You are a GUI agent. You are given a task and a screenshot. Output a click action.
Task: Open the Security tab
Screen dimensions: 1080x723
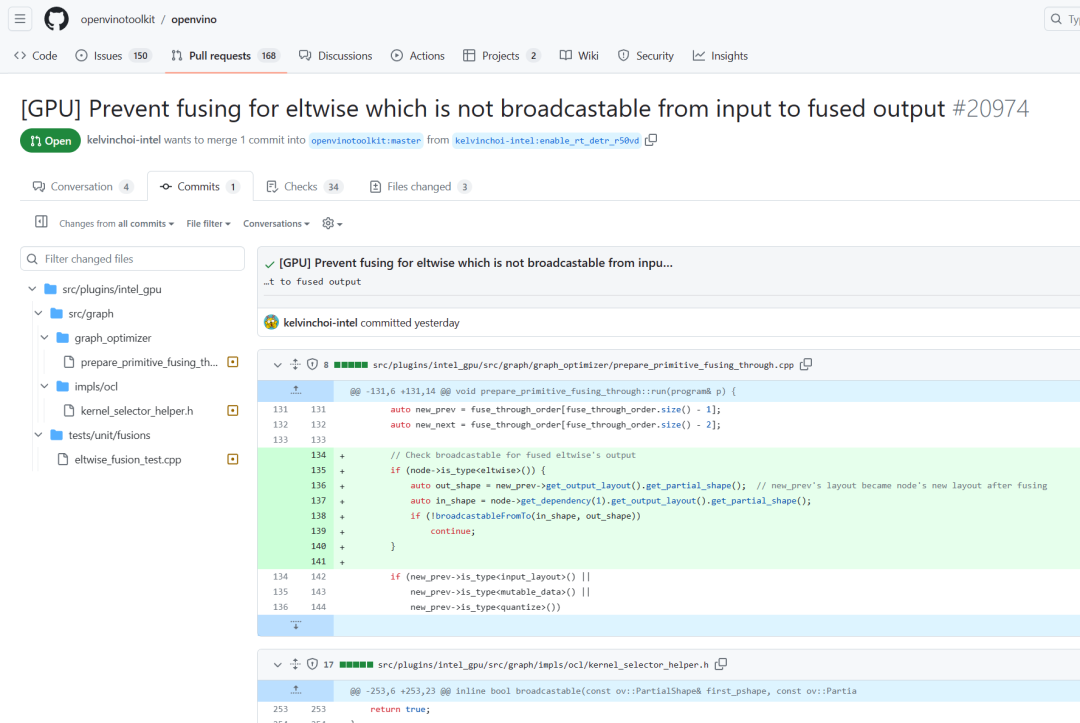[646, 56]
